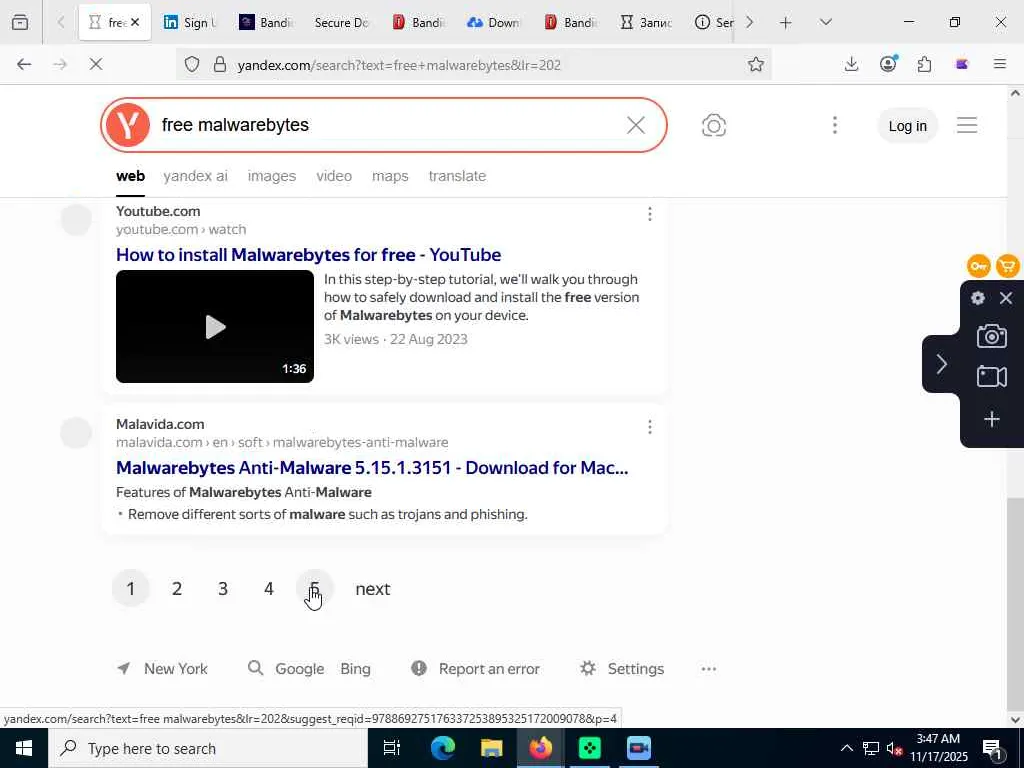
Task: Open options for the Youtube.com result
Action: coord(649,214)
